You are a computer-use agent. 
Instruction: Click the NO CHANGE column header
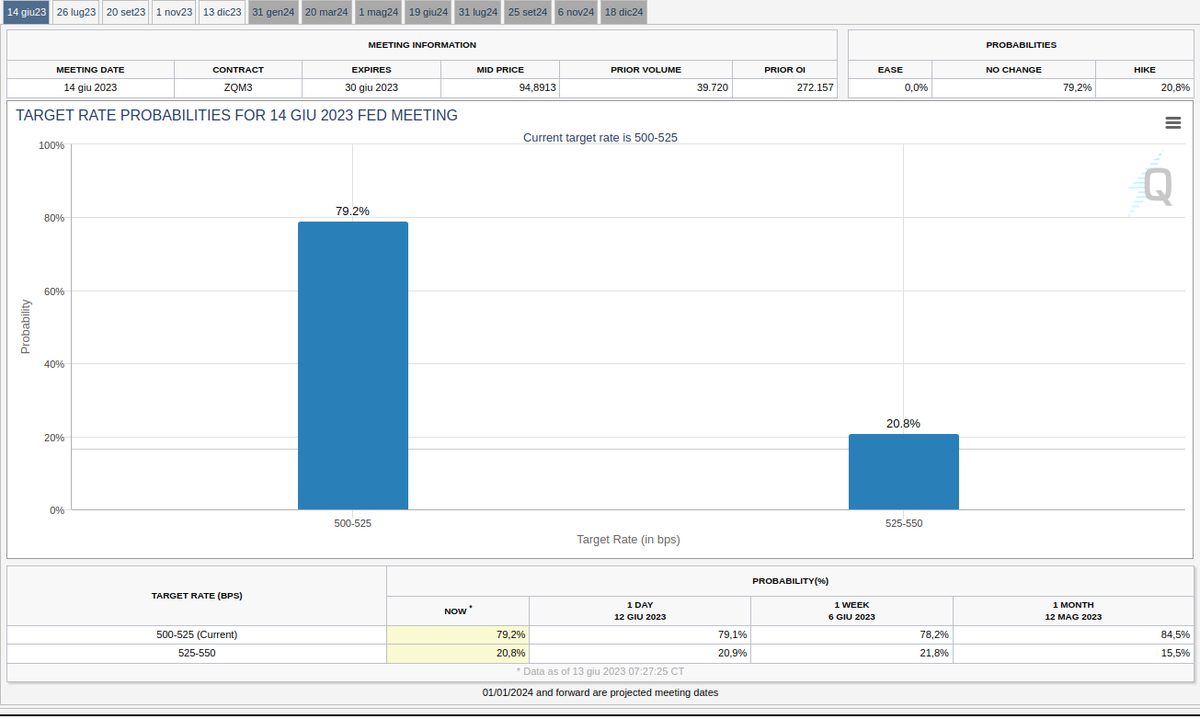click(1014, 70)
